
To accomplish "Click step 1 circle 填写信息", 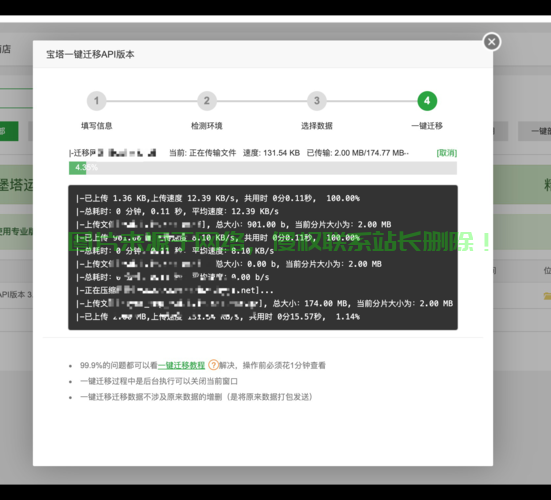I will pos(96,101).
